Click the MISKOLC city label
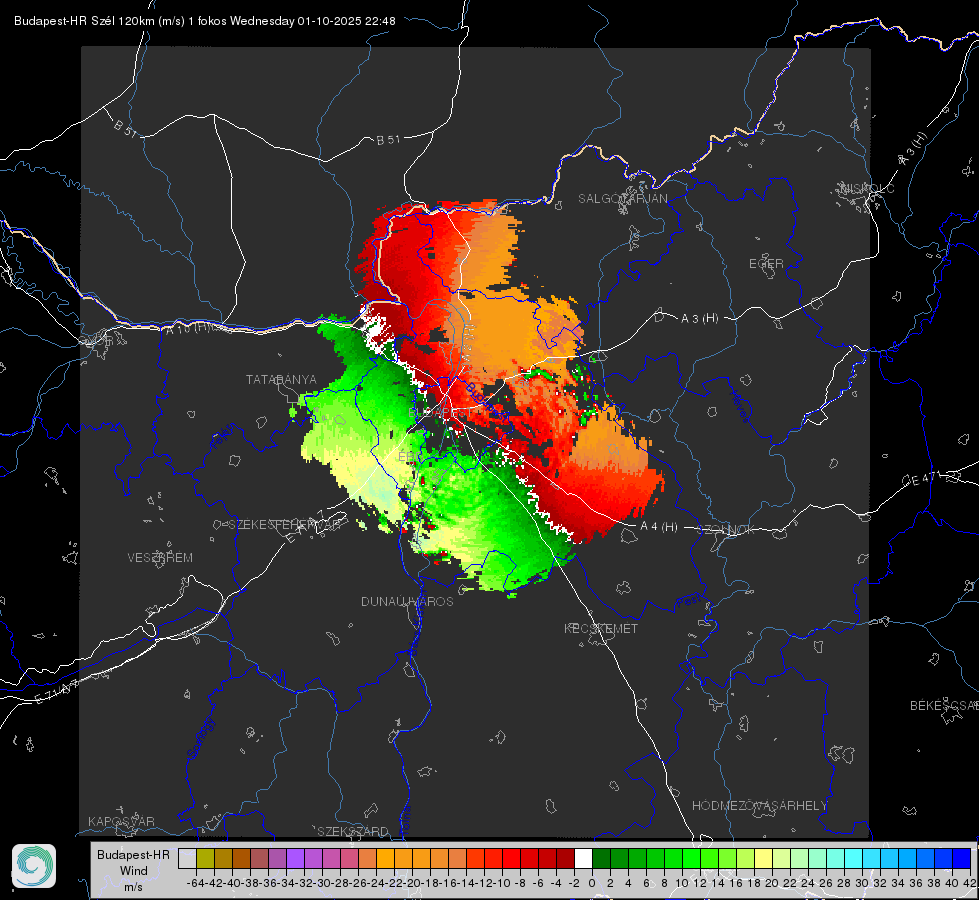This screenshot has width=979, height=900. pyautogui.click(x=867, y=188)
